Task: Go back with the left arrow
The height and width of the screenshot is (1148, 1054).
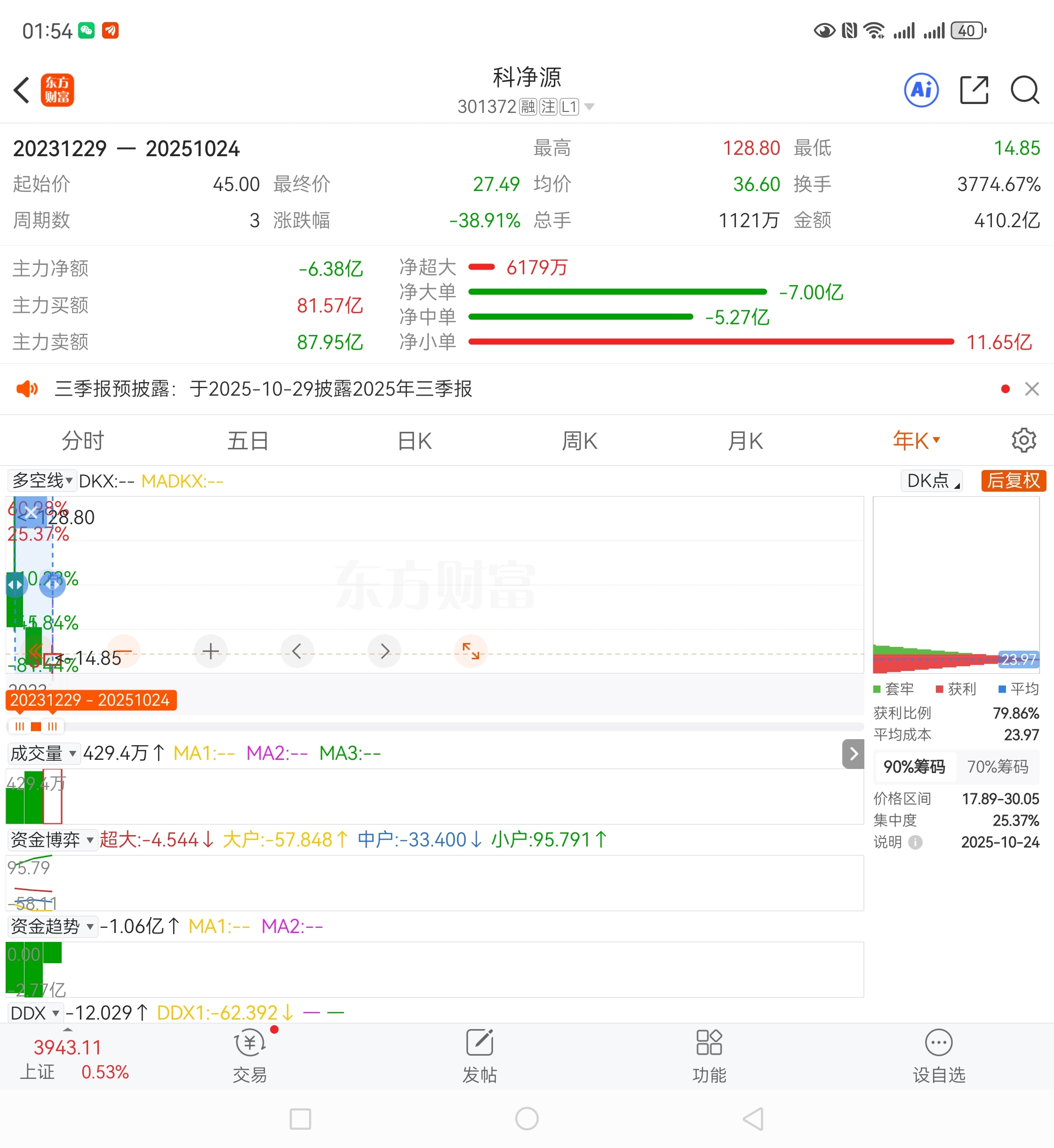Action: (22, 90)
